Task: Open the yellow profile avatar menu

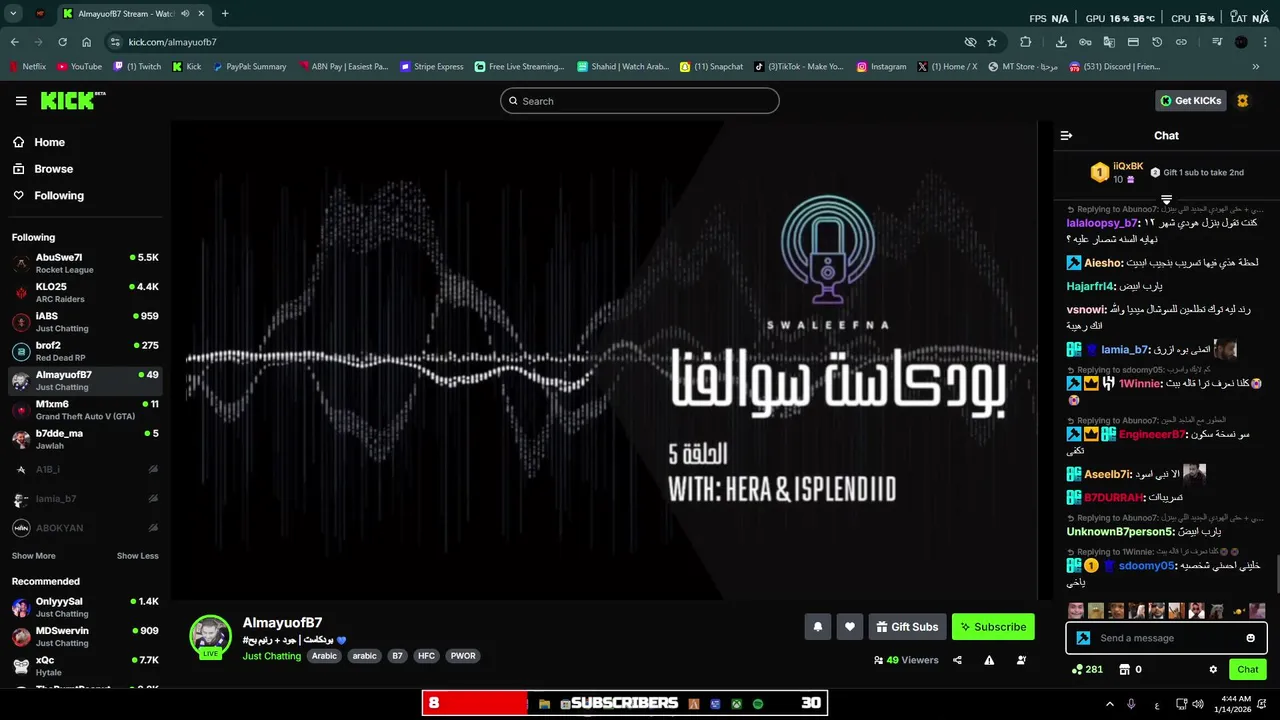Action: 1243,101
